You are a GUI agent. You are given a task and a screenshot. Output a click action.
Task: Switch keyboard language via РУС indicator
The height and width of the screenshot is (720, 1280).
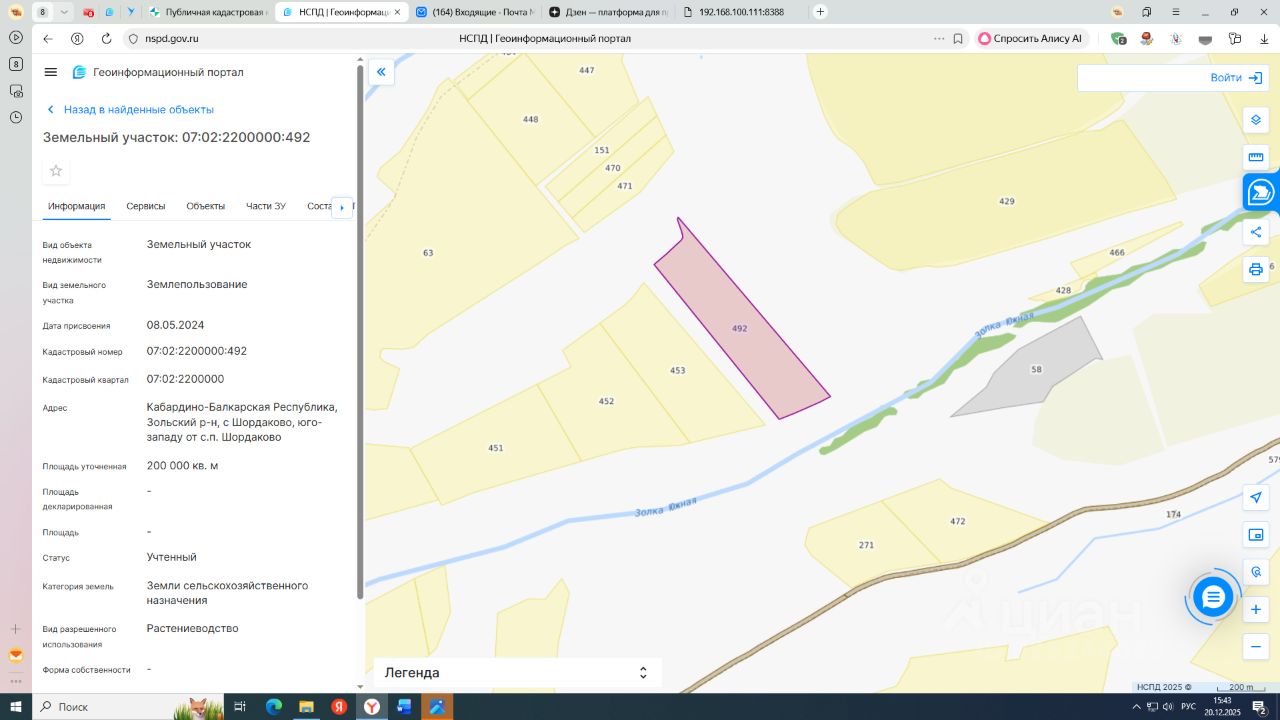click(x=1188, y=707)
